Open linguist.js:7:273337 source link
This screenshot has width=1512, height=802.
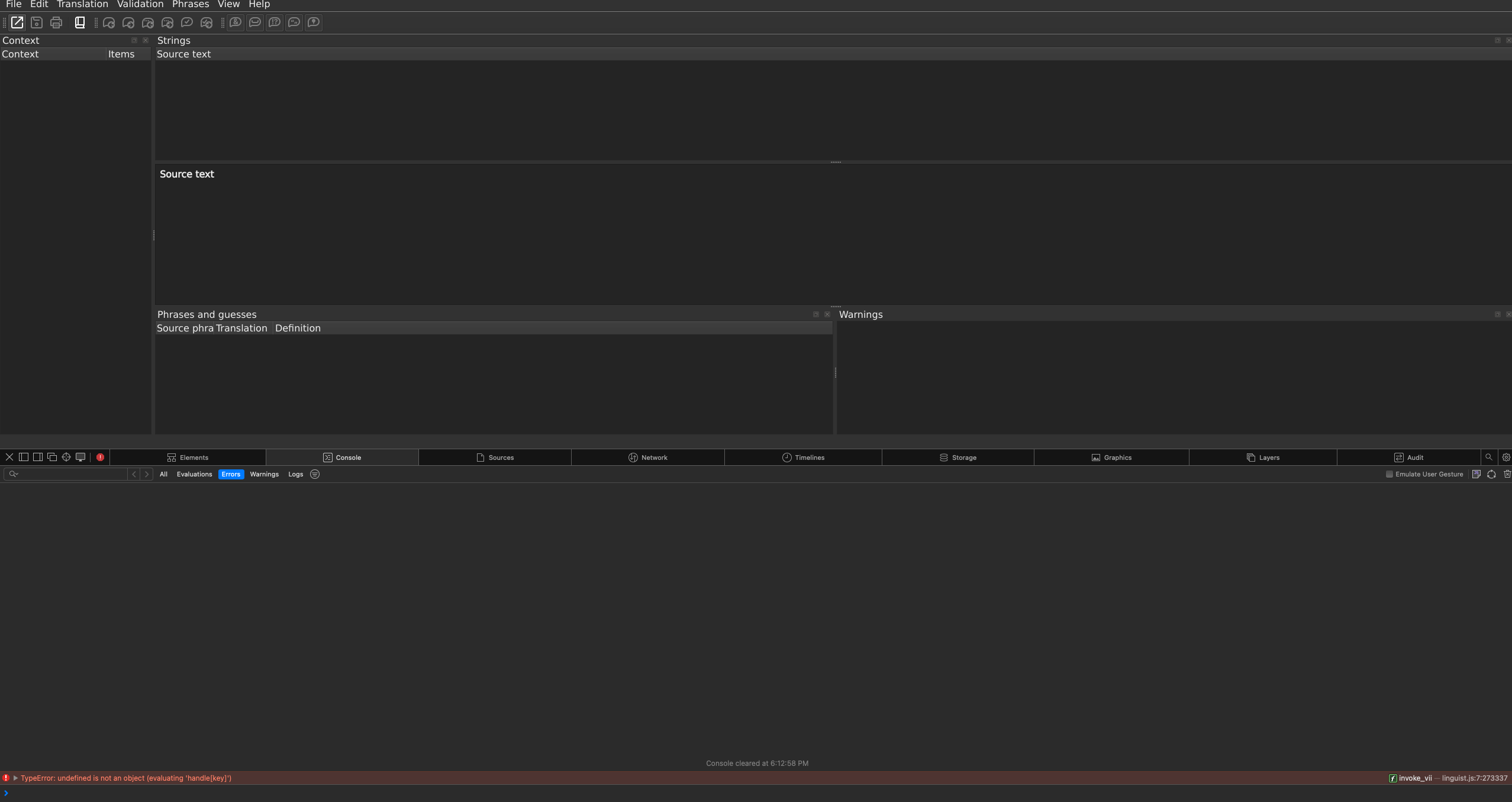pyautogui.click(x=1475, y=778)
